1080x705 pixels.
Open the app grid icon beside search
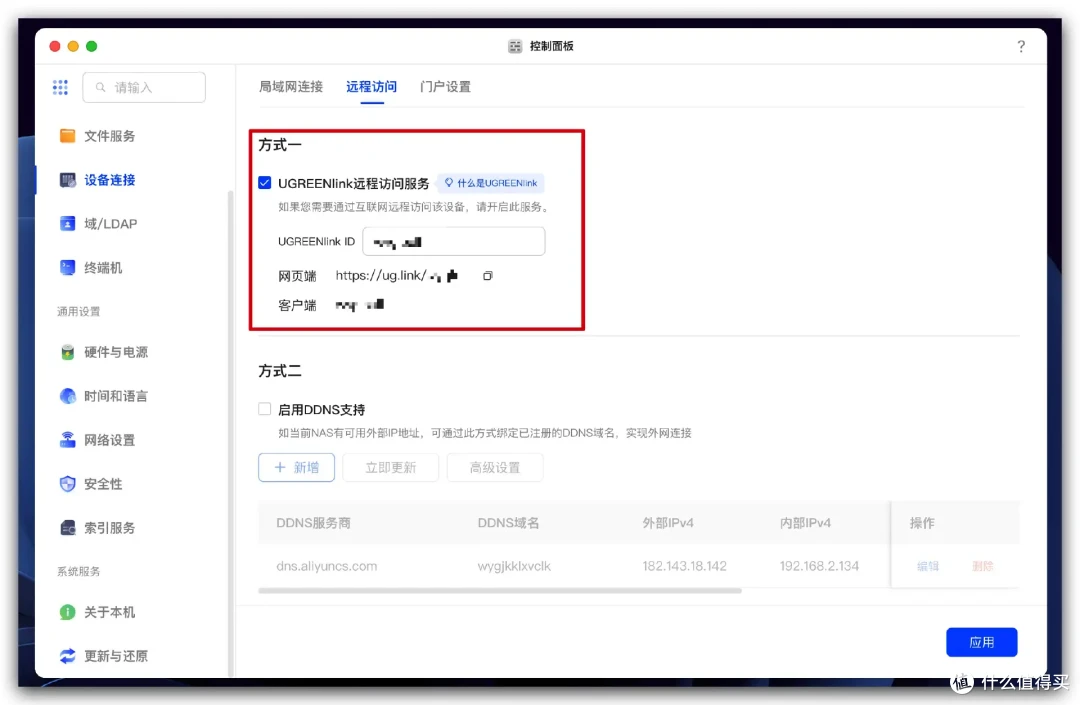click(60, 87)
